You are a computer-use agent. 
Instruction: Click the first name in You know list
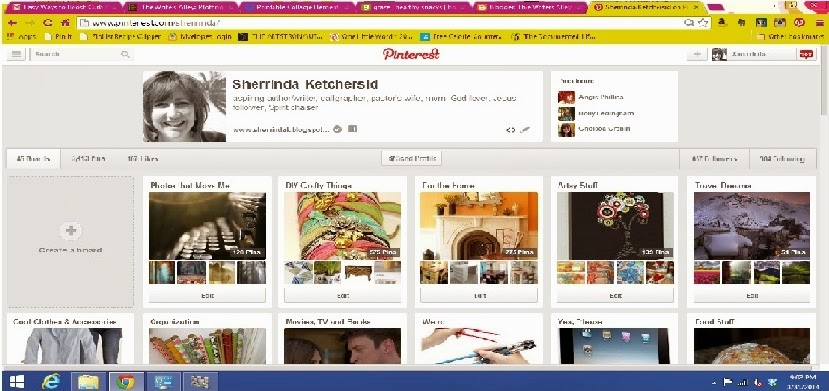(x=601, y=97)
